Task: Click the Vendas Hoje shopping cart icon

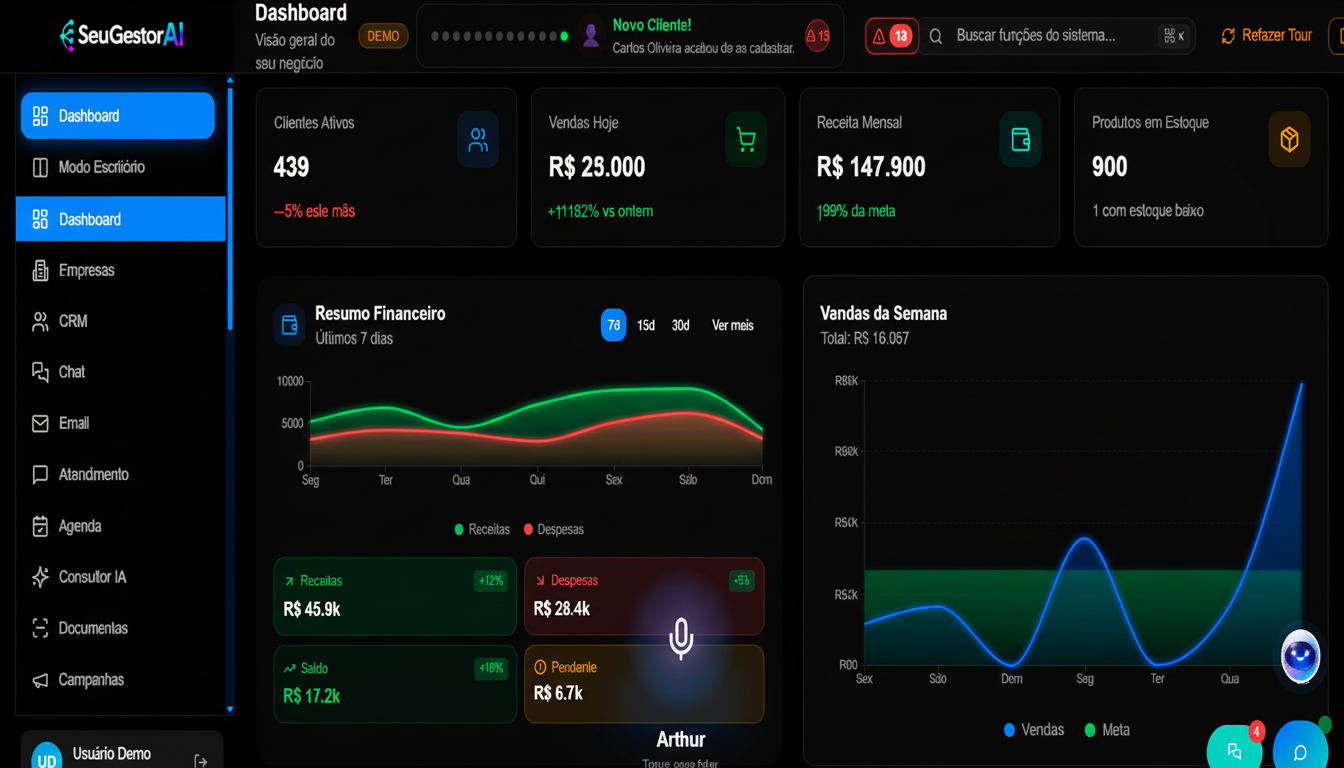Action: pos(746,140)
